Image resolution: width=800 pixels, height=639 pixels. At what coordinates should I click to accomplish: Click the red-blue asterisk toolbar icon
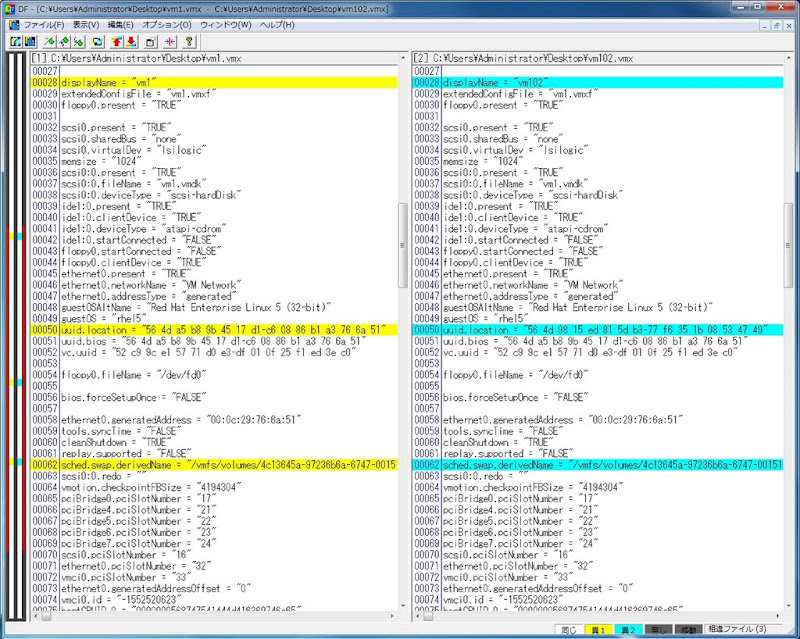point(169,42)
